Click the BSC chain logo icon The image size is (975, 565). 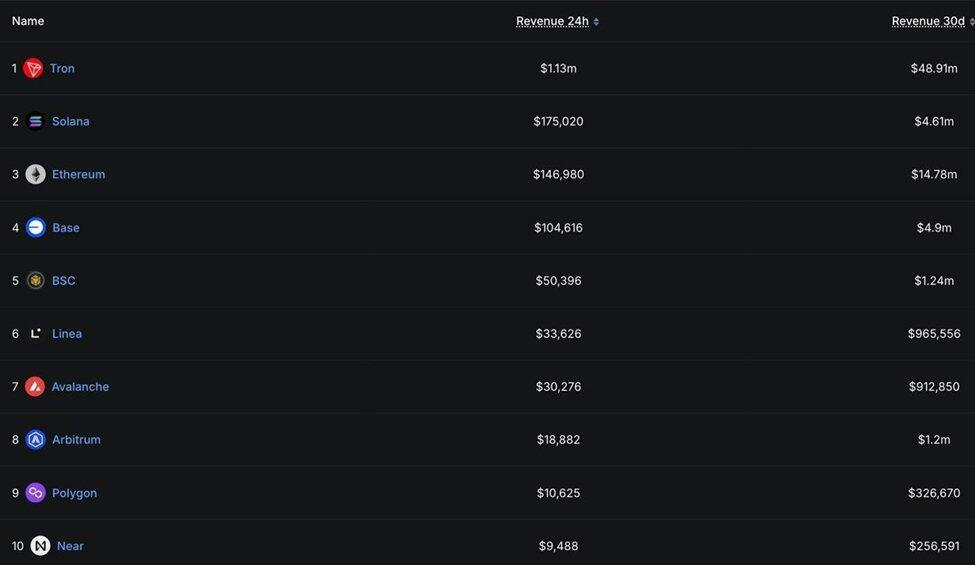pyautogui.click(x=35, y=280)
